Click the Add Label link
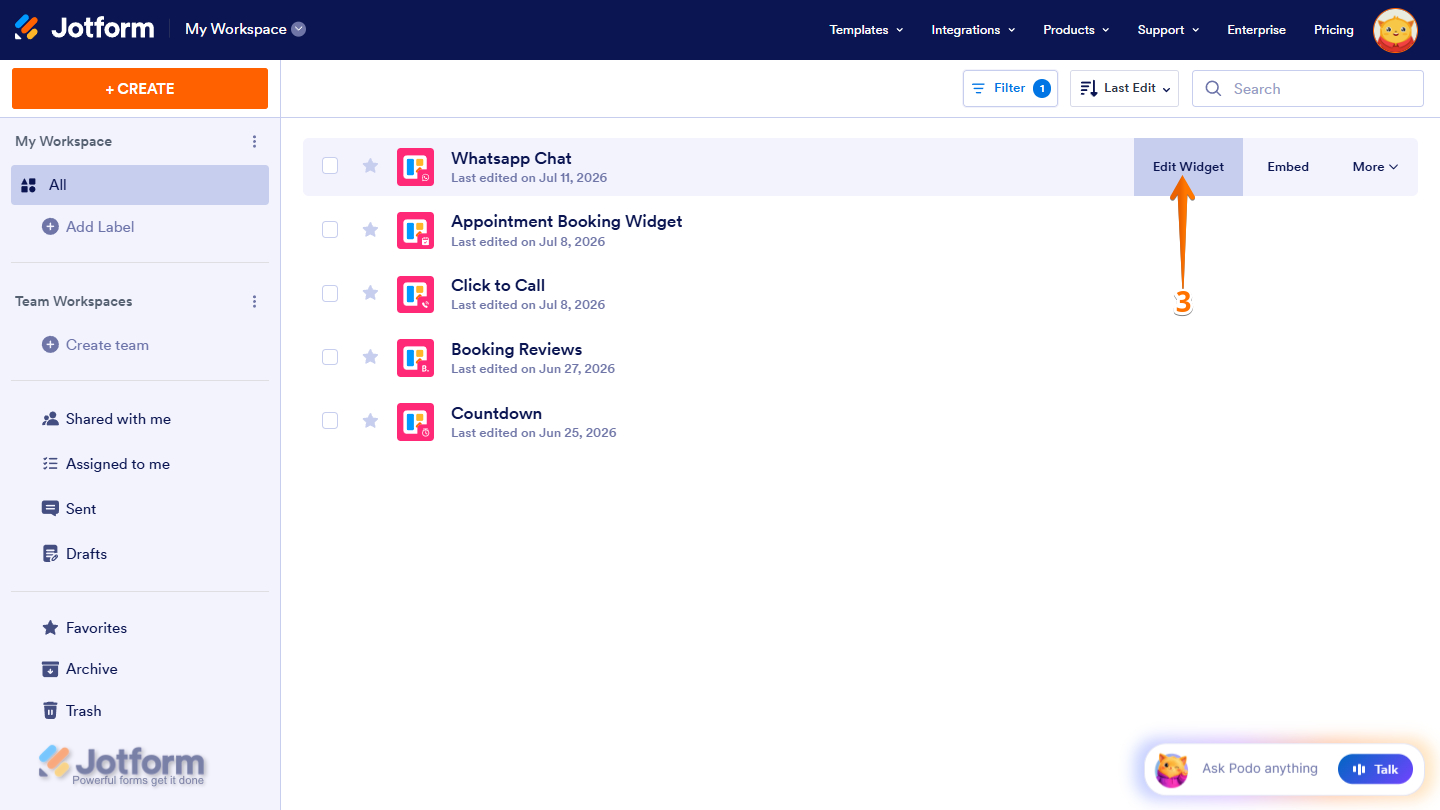Image resolution: width=1440 pixels, height=810 pixels. tap(100, 227)
